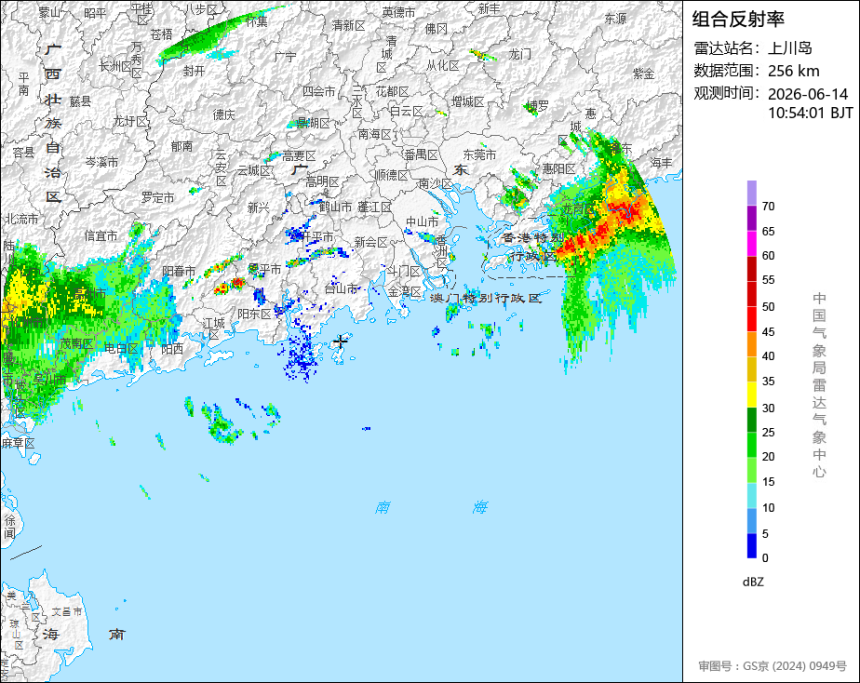Click the 鹤山市 label on the map
The width and height of the screenshot is (860, 683).
pyautogui.click(x=335, y=207)
